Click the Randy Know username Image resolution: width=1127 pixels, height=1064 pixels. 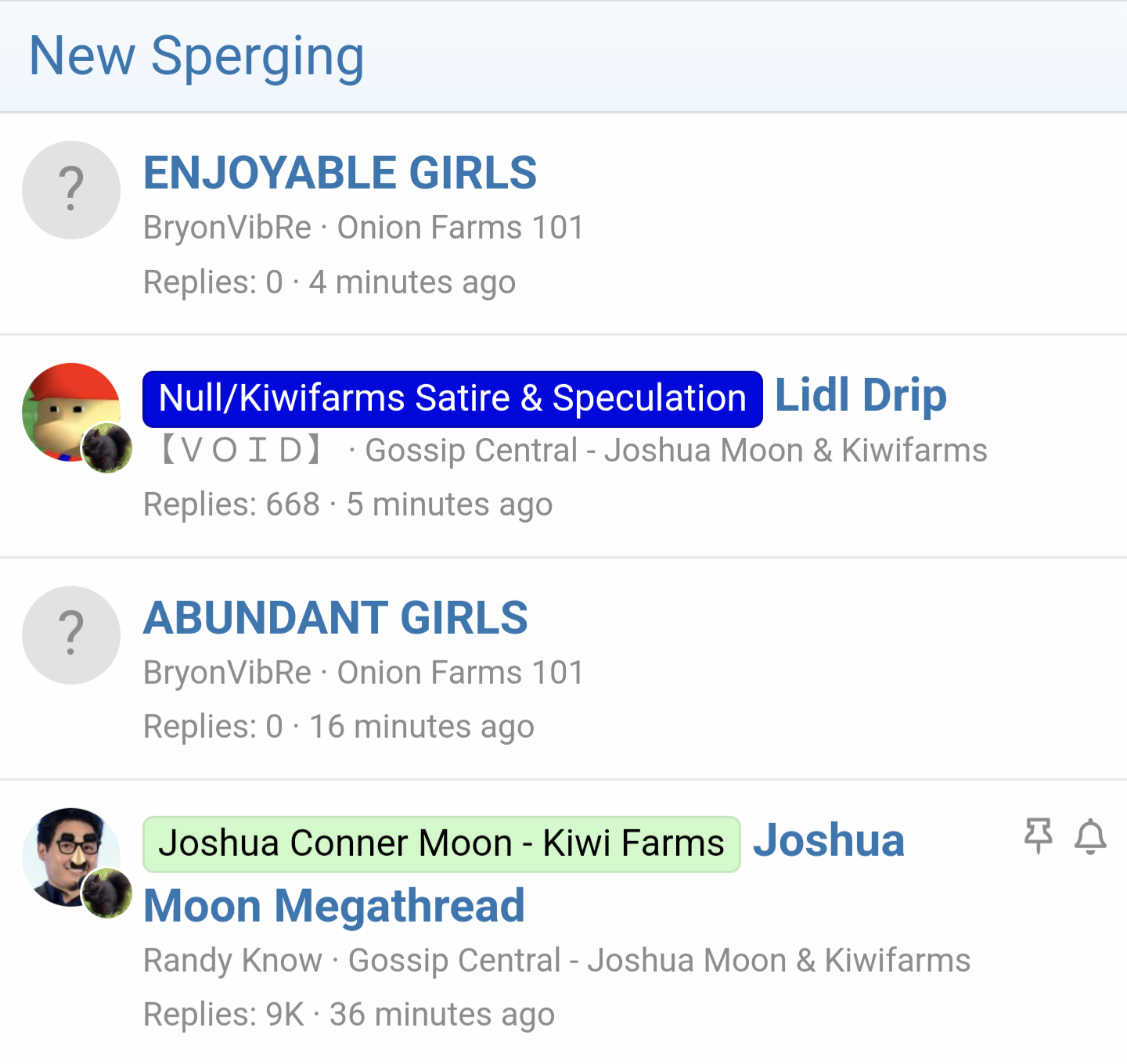point(232,961)
